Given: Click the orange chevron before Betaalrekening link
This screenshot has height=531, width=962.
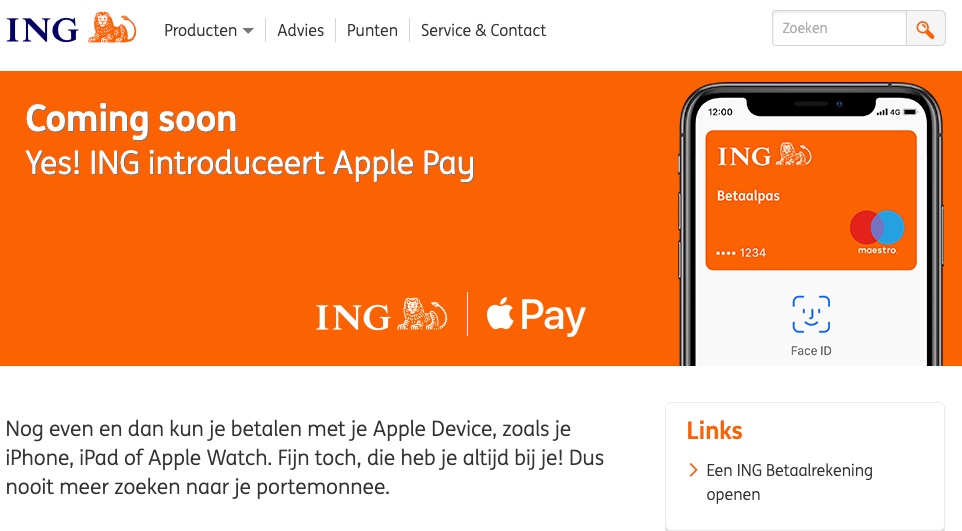Looking at the screenshot, I should point(693,470).
